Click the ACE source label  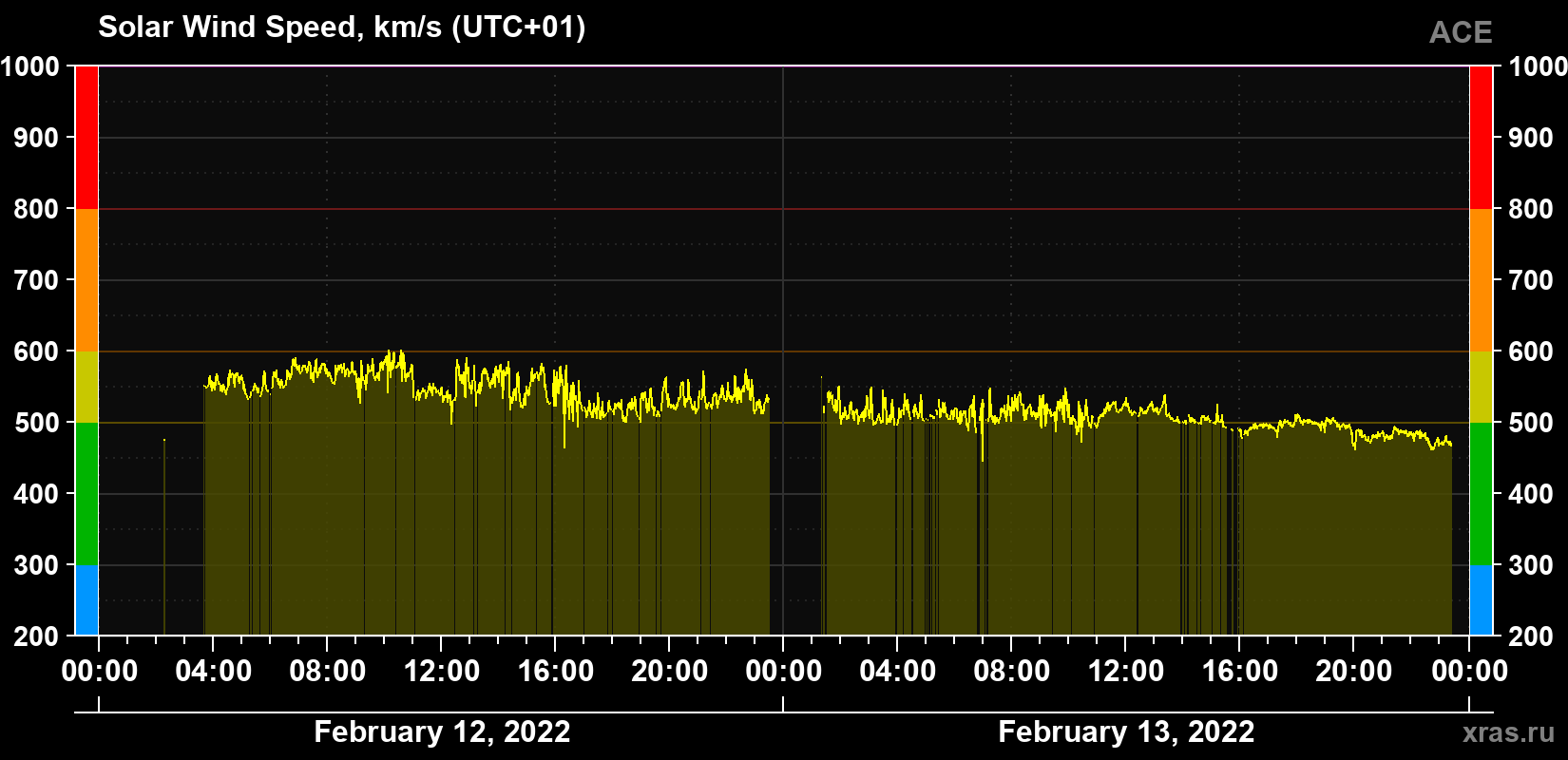1461,33
